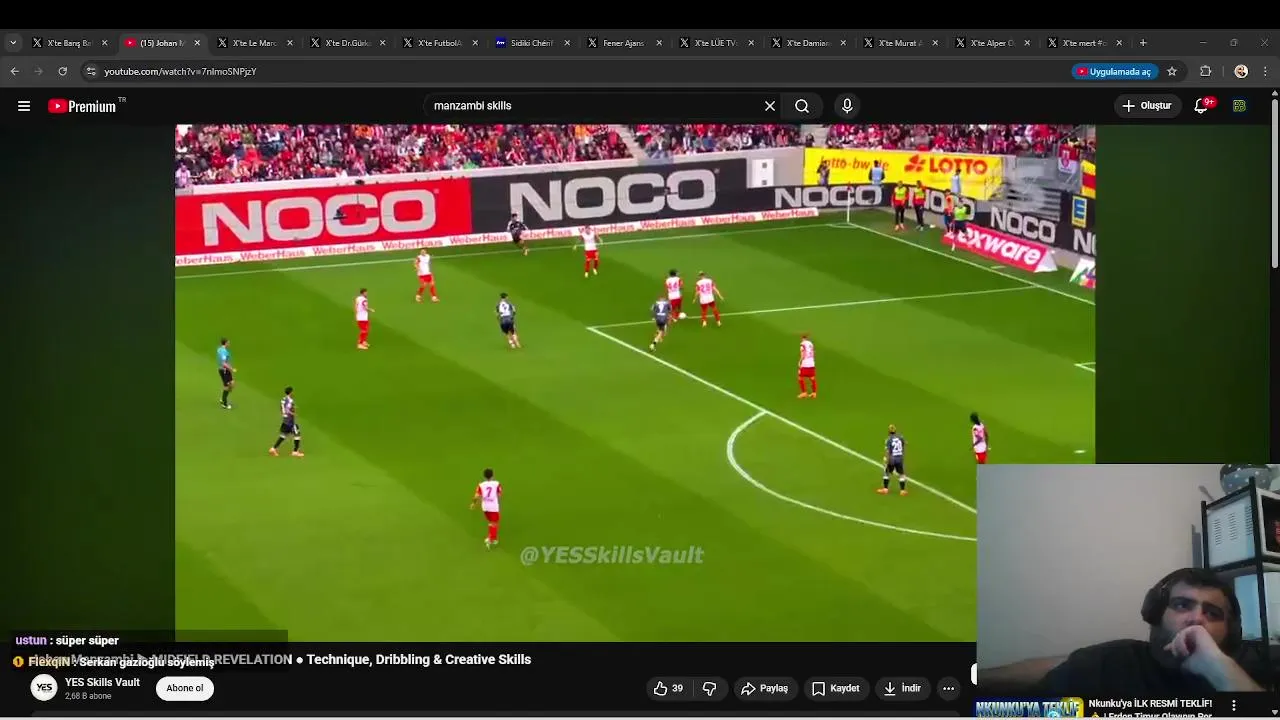The height and width of the screenshot is (720, 1280).
Task: Close the X'te LÜE TV tab
Action: point(751,43)
